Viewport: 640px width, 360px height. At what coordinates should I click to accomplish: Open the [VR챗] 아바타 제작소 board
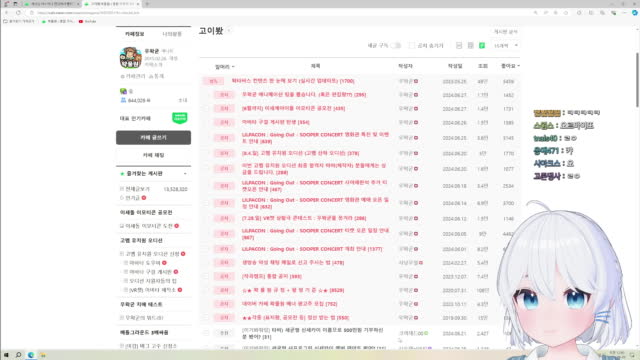tap(152, 290)
